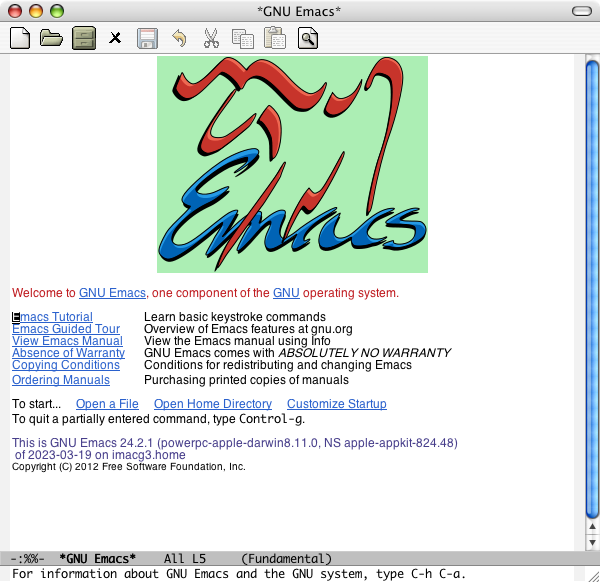Click the toolbar toggle pill in title bar
Image resolution: width=600 pixels, height=583 pixels.
click(x=582, y=11)
